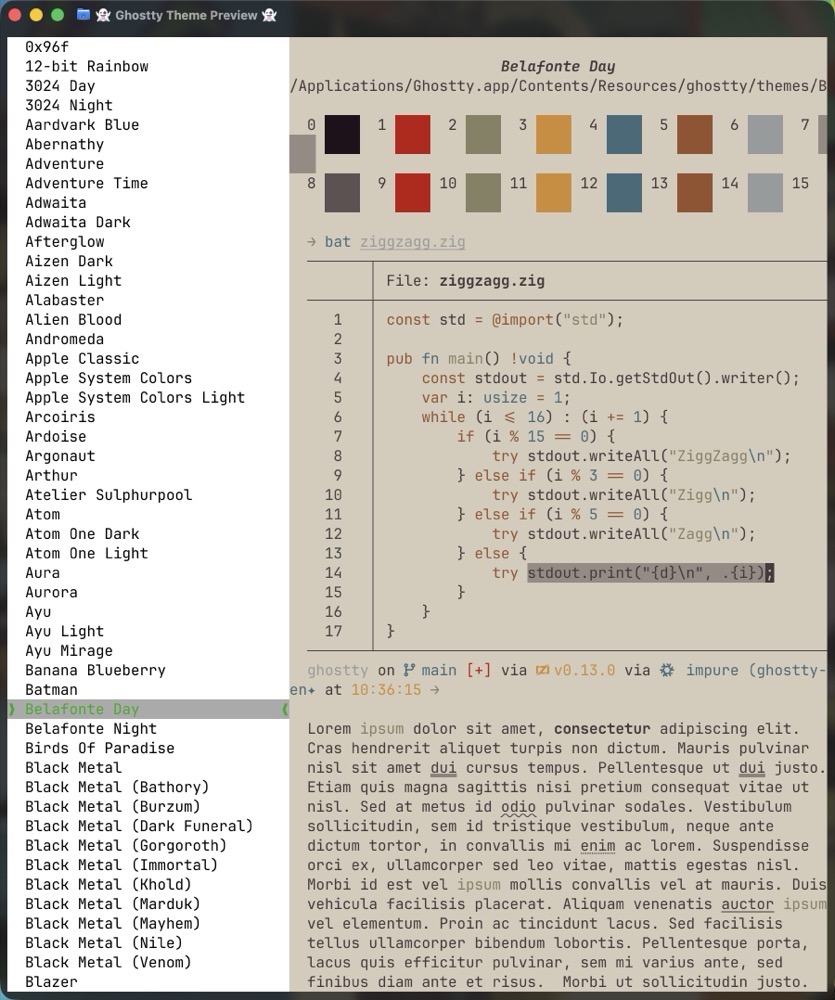
Task: Select Black Metal (Bathory) theme
Action: pyautogui.click(x=117, y=787)
